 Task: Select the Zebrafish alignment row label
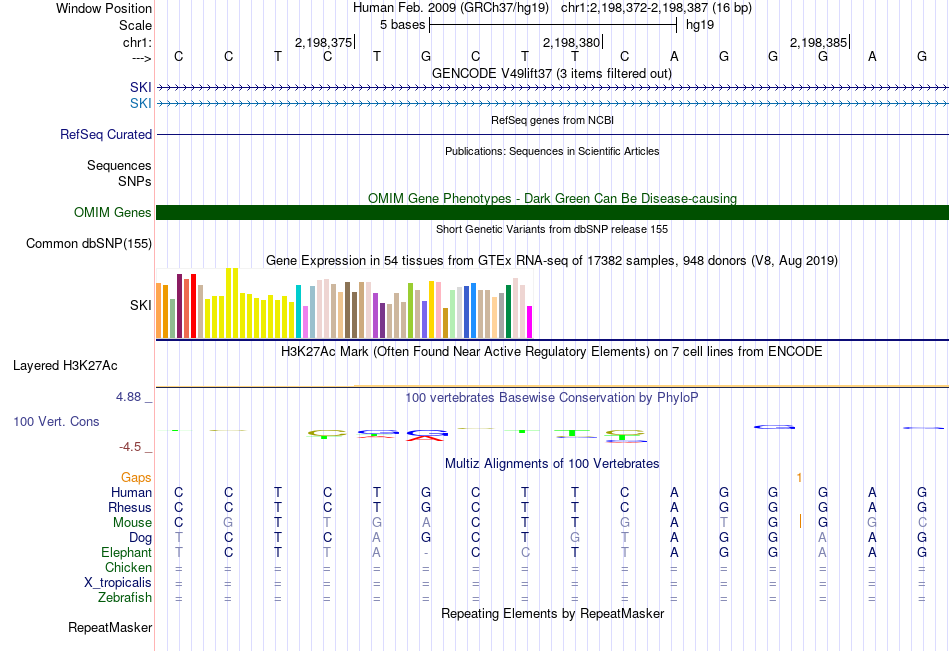125,598
